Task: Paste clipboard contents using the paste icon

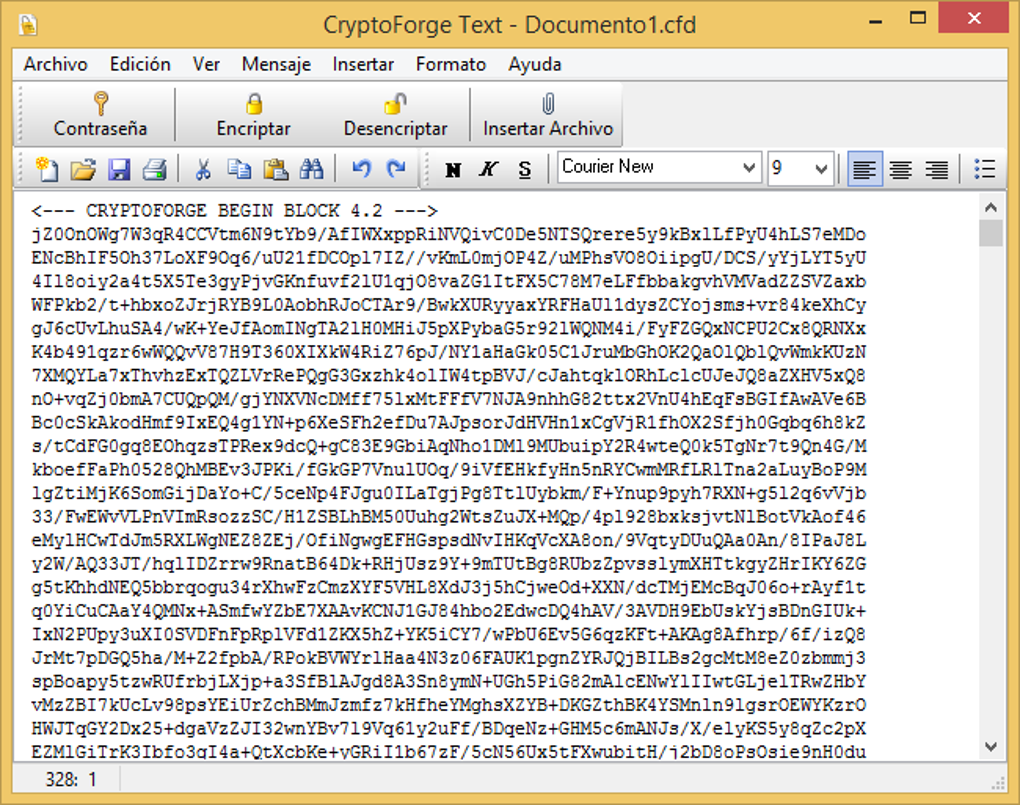Action: 275,169
